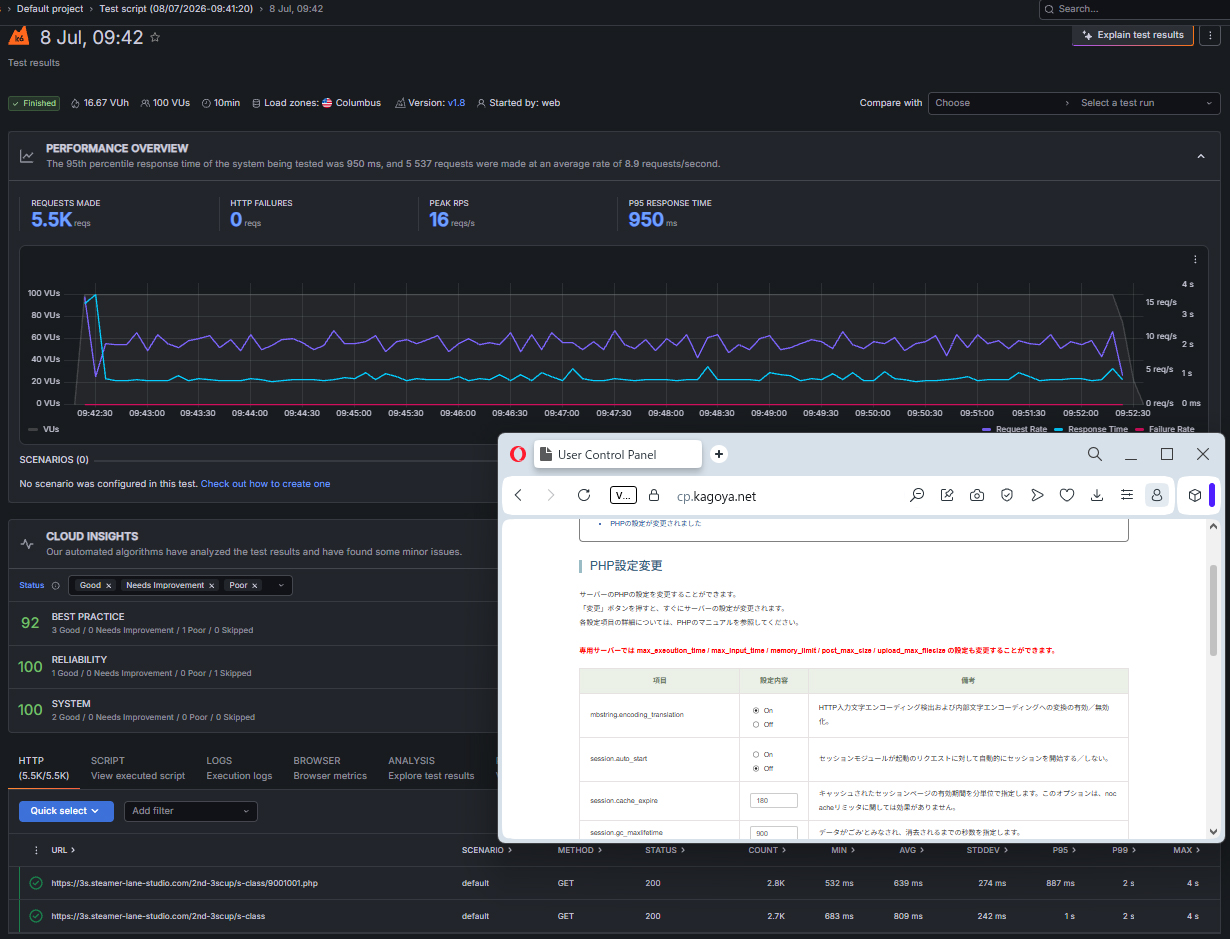Select On for session.auto_start
1230x939 pixels.
point(756,754)
